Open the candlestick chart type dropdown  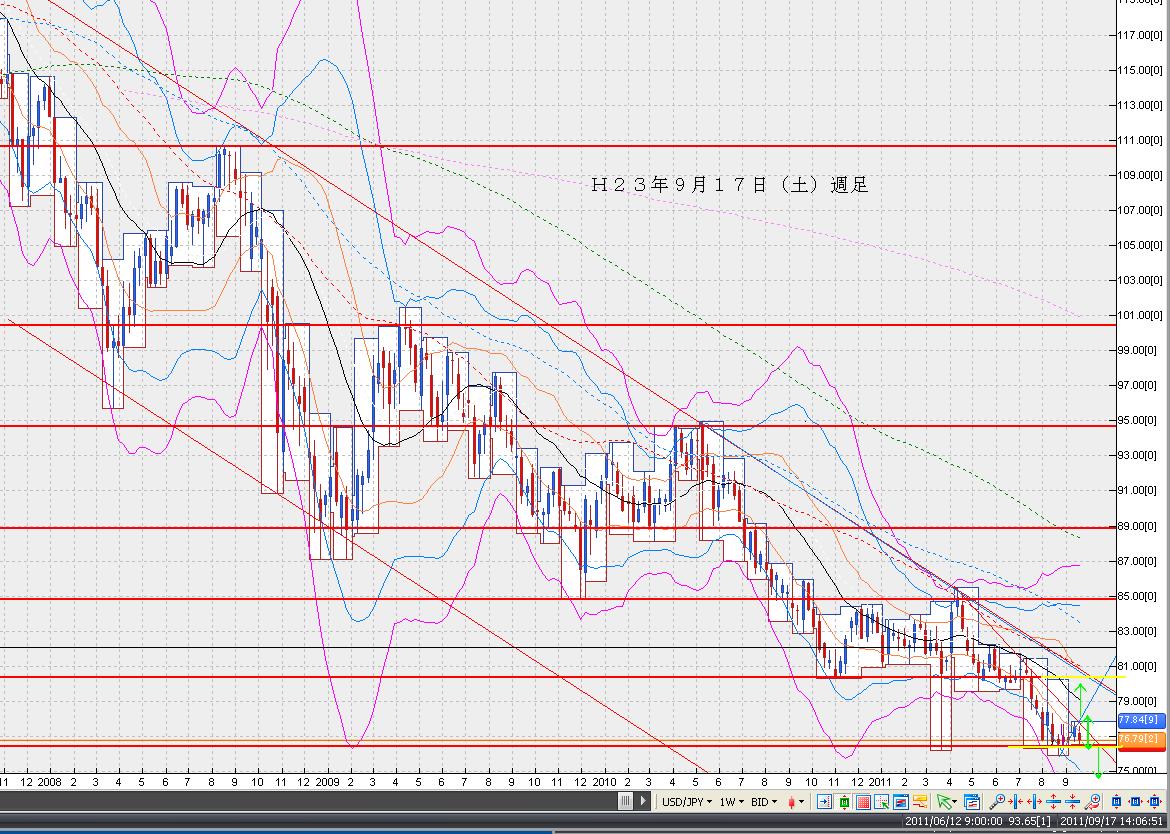(795, 802)
